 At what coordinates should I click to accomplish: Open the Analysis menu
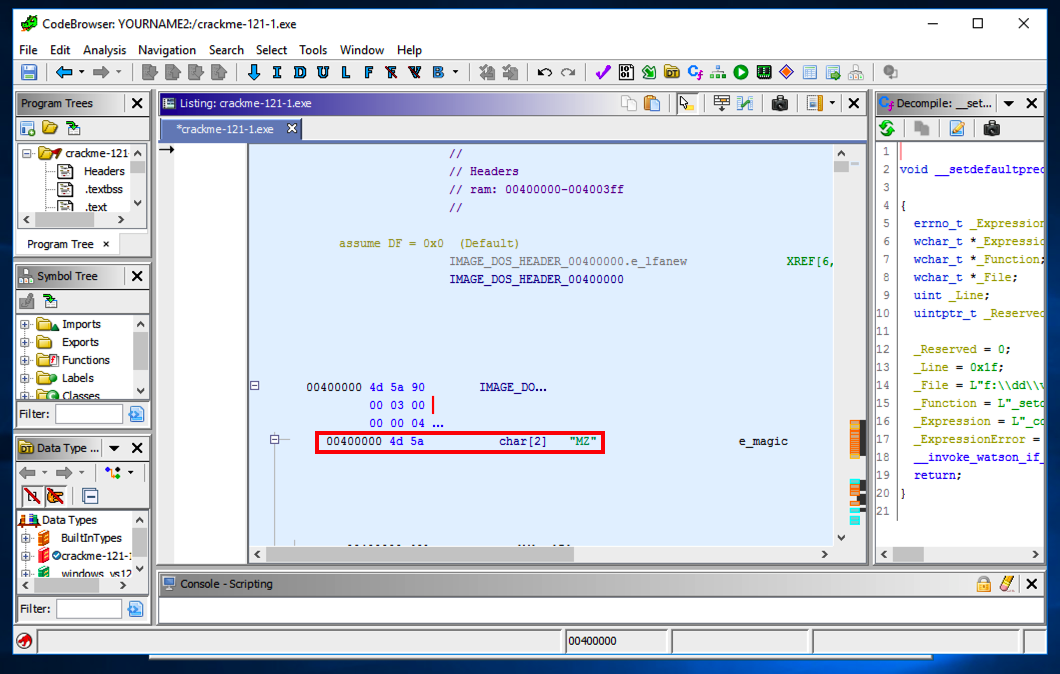[104, 50]
